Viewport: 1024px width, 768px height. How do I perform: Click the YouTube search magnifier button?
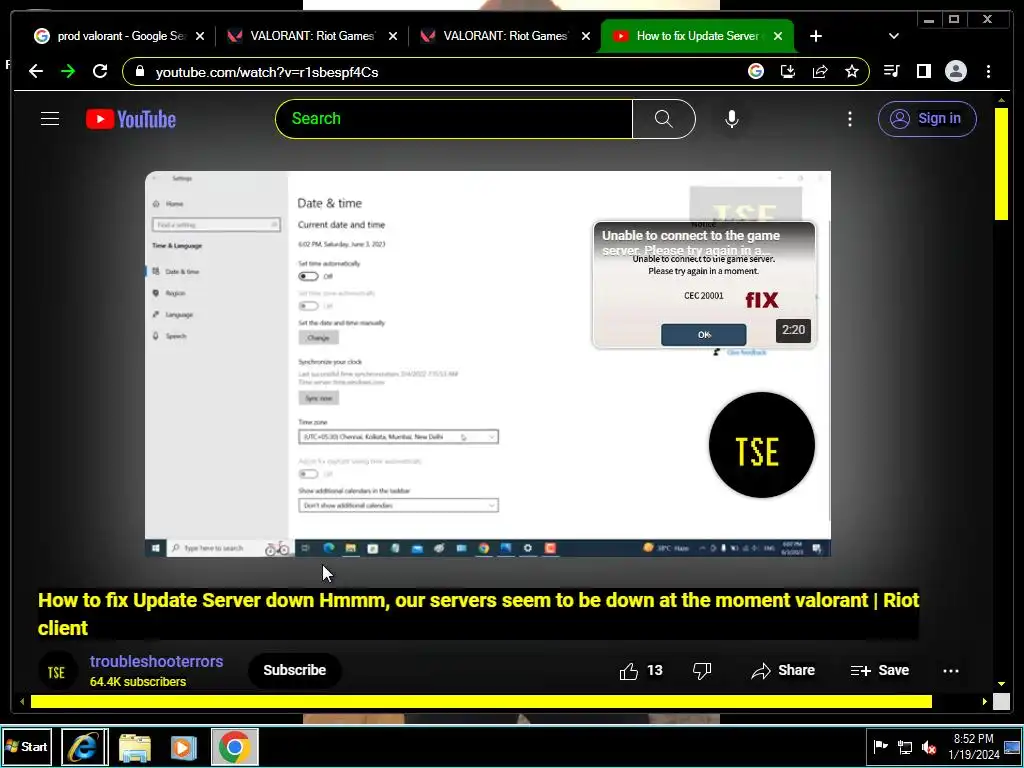[x=664, y=119]
